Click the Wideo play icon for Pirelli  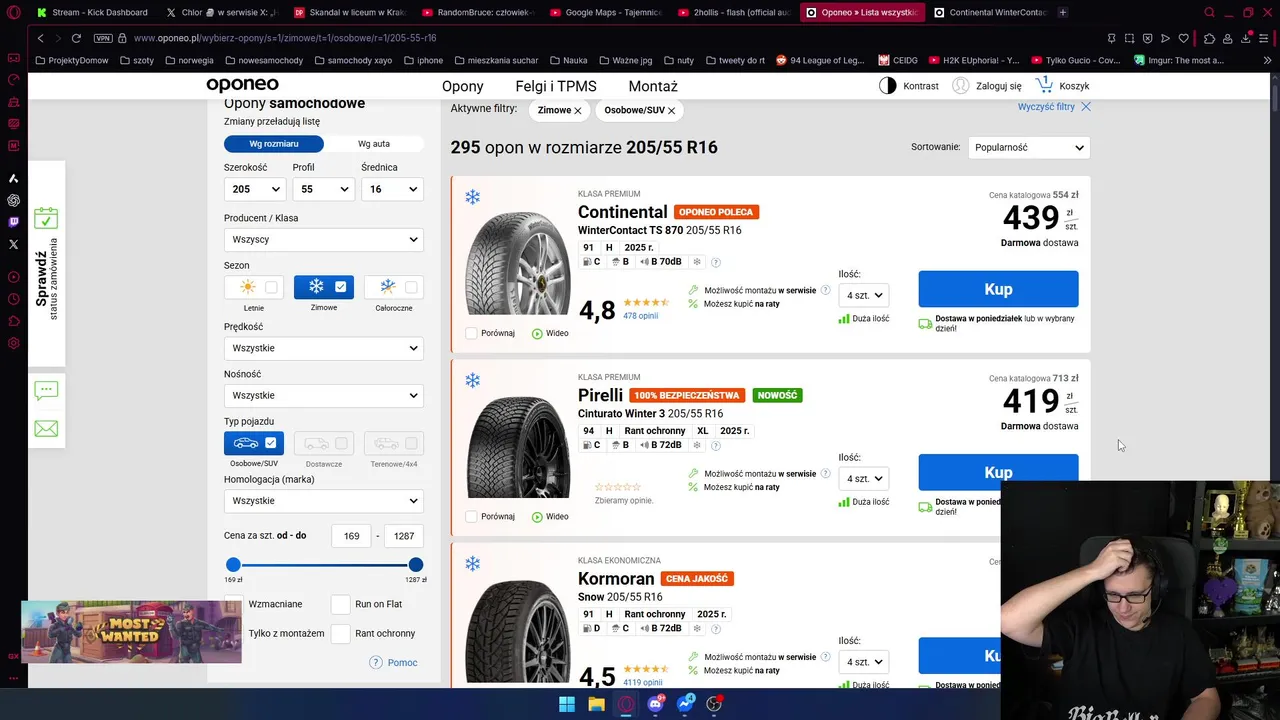tap(537, 517)
